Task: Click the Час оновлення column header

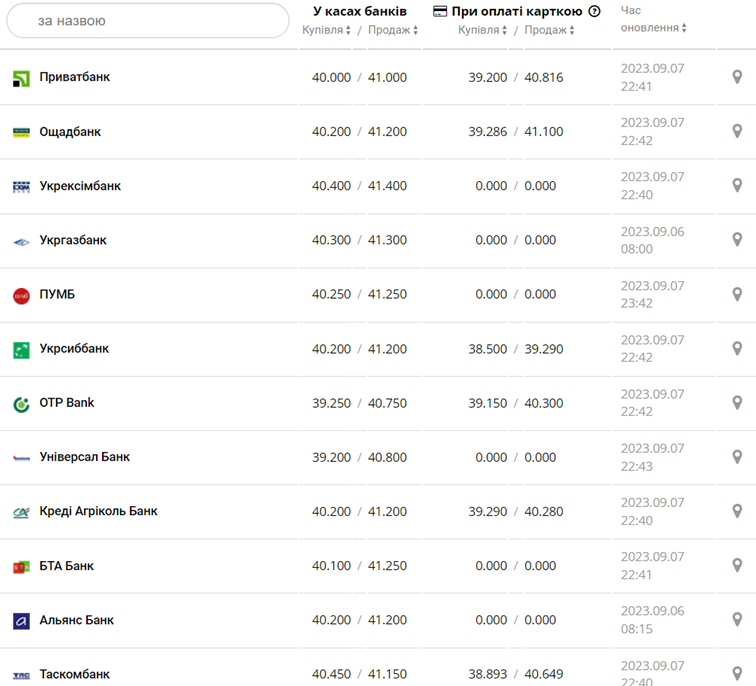Action: [x=649, y=19]
